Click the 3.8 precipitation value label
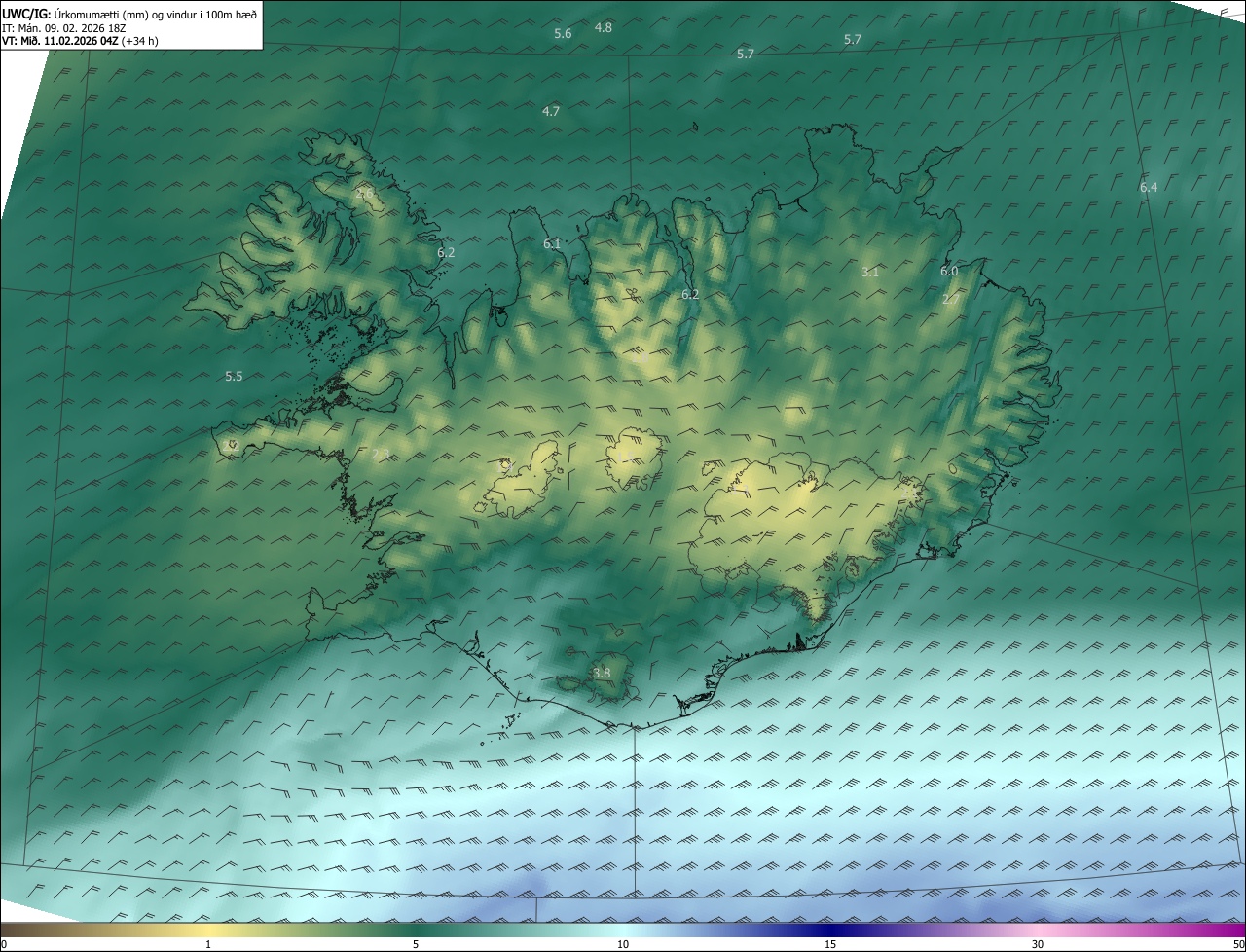1246x952 pixels. 602,673
